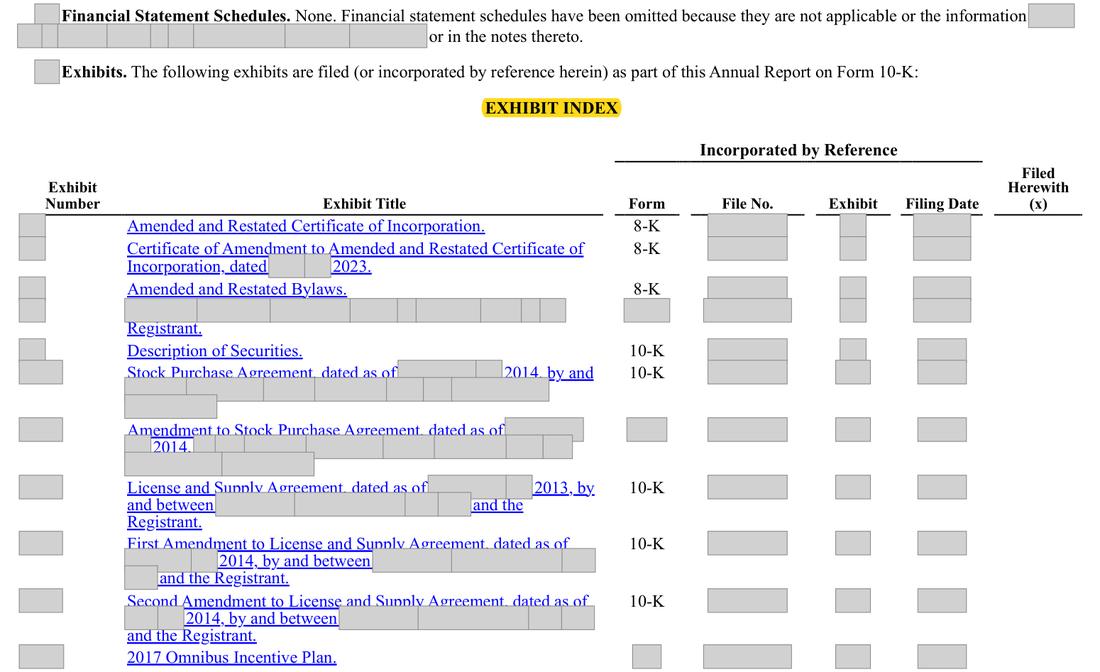Click the Description of Securities link

click(214, 351)
